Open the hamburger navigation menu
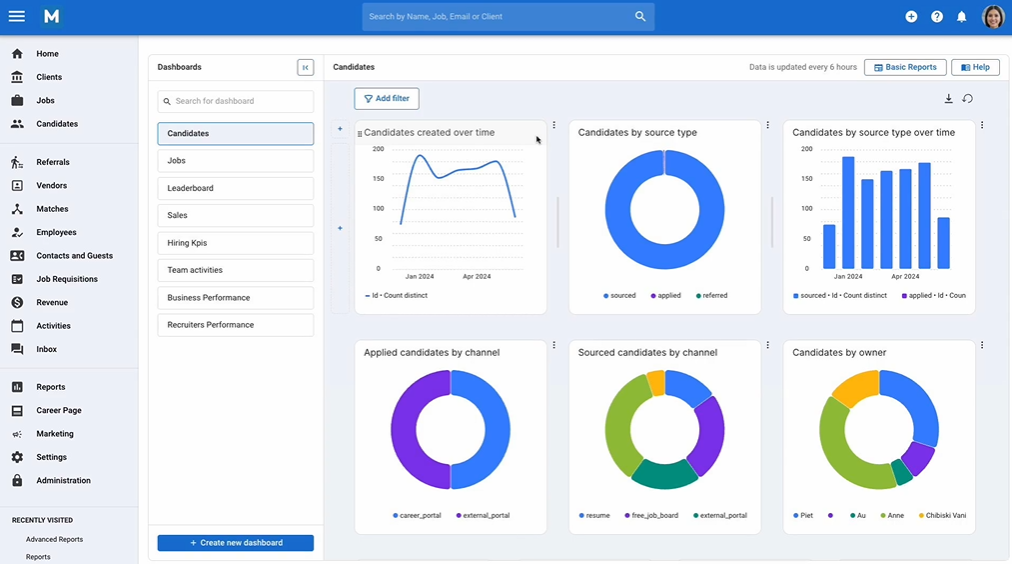The width and height of the screenshot is (1012, 564). (x=17, y=16)
